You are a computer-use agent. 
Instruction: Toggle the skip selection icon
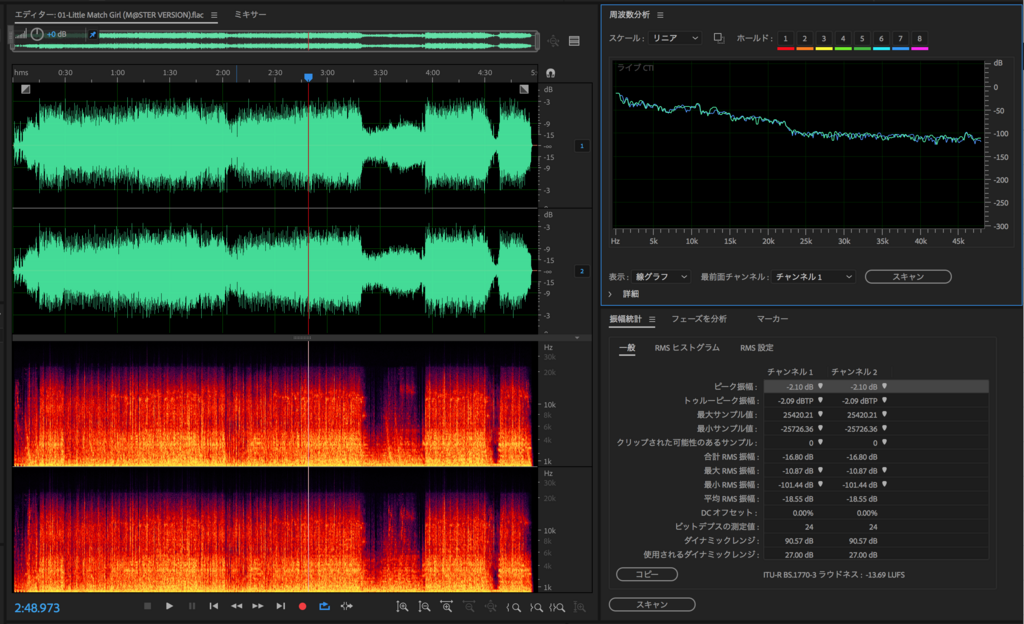point(347,606)
